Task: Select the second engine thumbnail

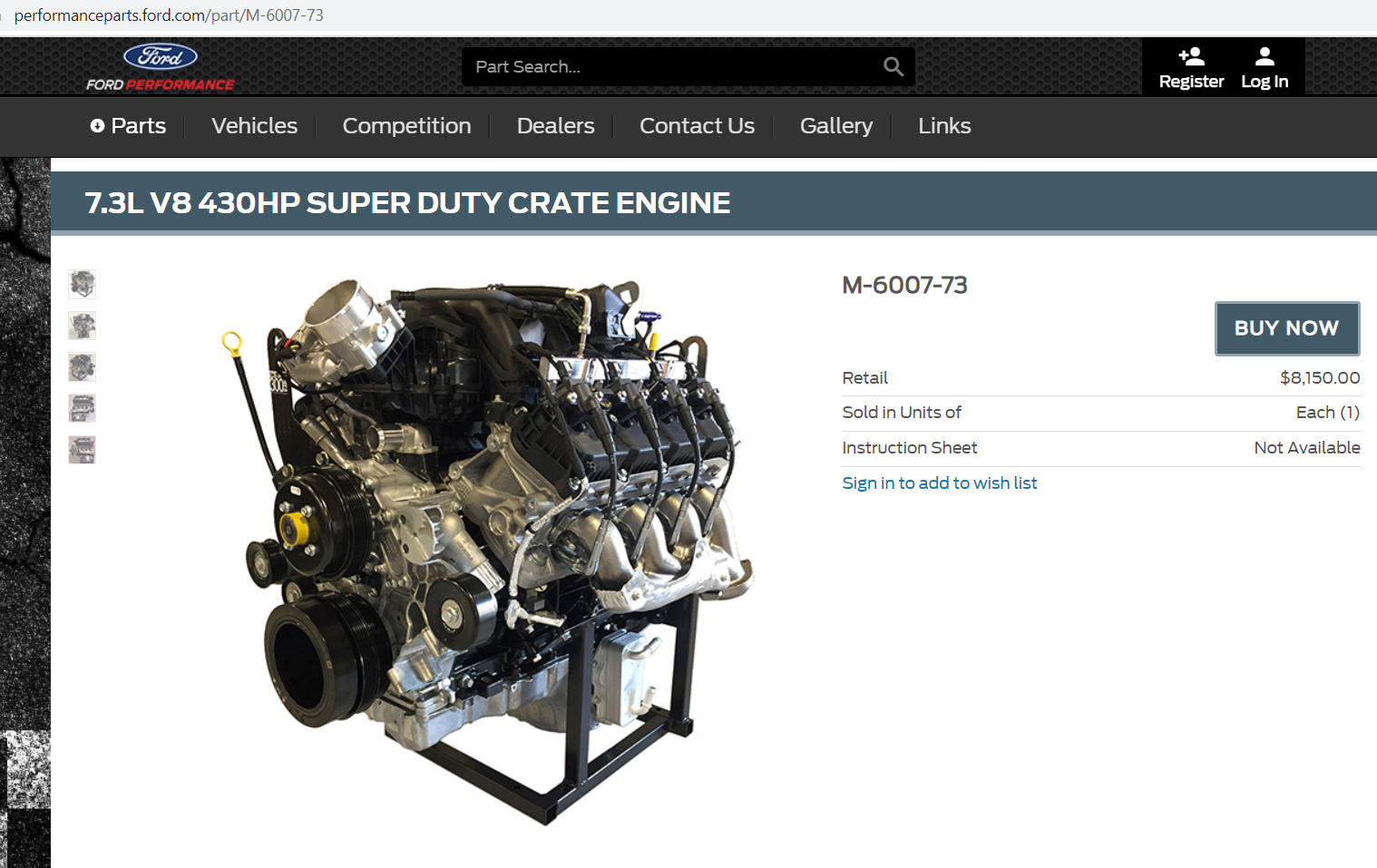Action: (83, 326)
